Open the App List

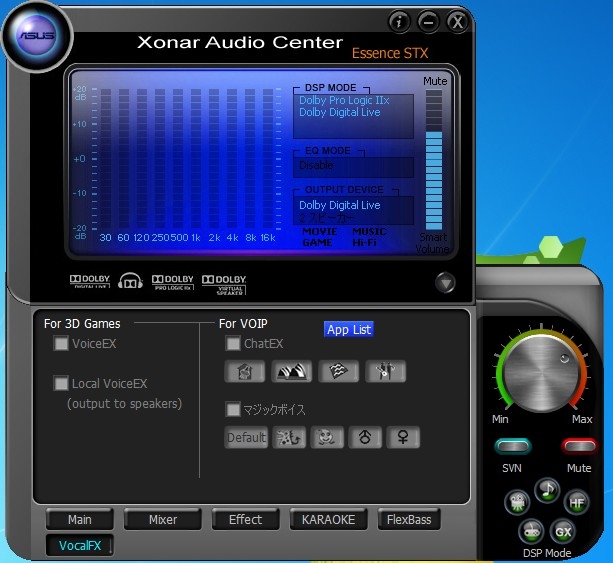click(349, 329)
